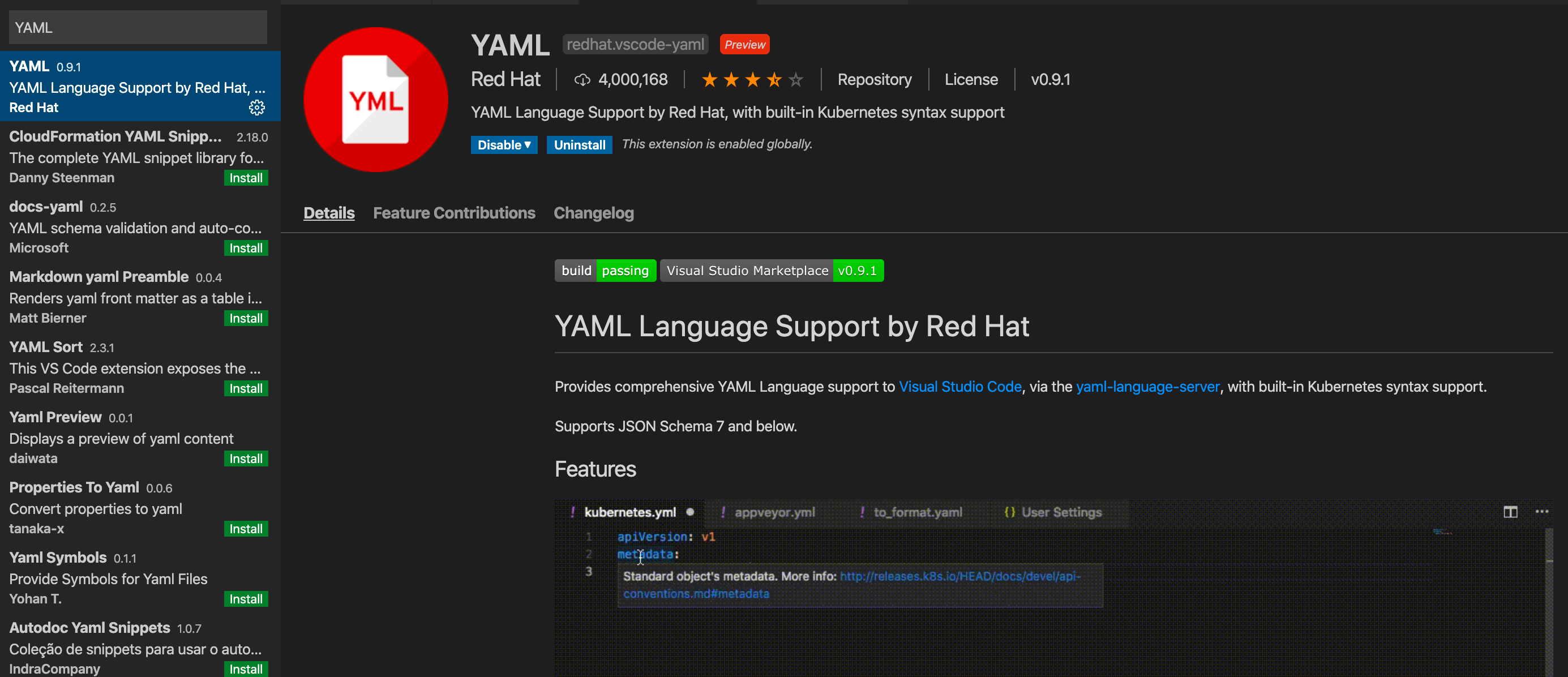The image size is (1568, 677).
Task: Click the red Preview badge
Action: click(744, 45)
